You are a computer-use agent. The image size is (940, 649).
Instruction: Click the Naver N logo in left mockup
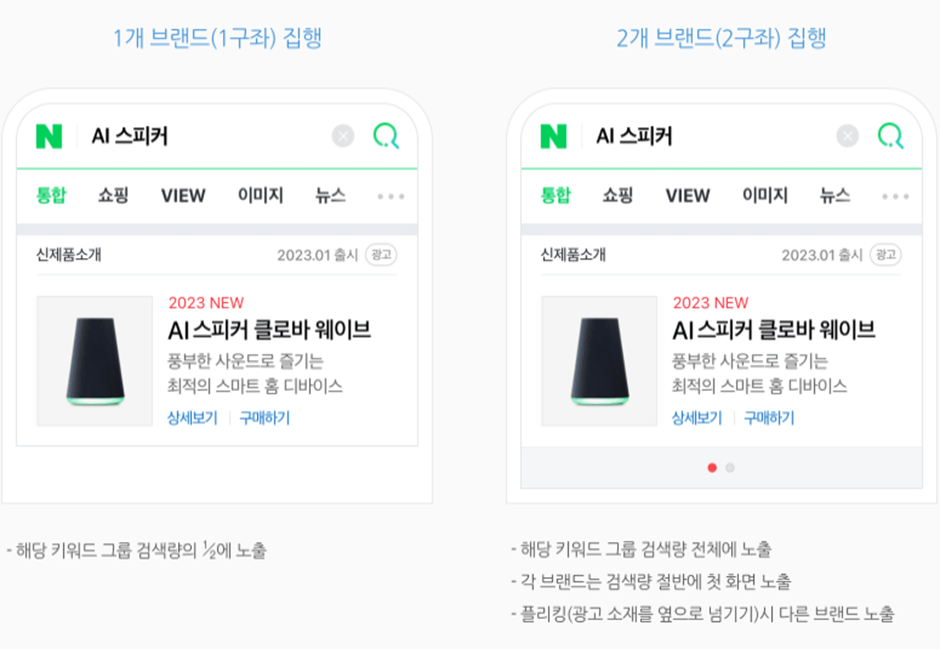click(49, 137)
